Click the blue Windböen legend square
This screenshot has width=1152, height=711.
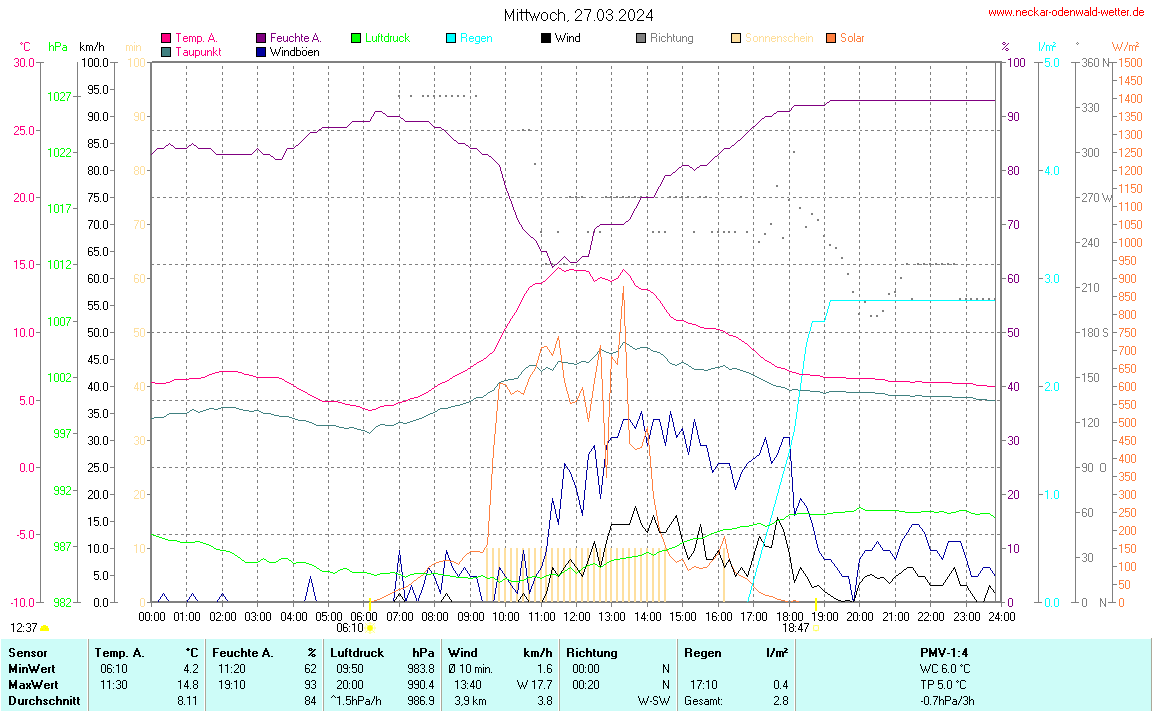click(x=261, y=52)
